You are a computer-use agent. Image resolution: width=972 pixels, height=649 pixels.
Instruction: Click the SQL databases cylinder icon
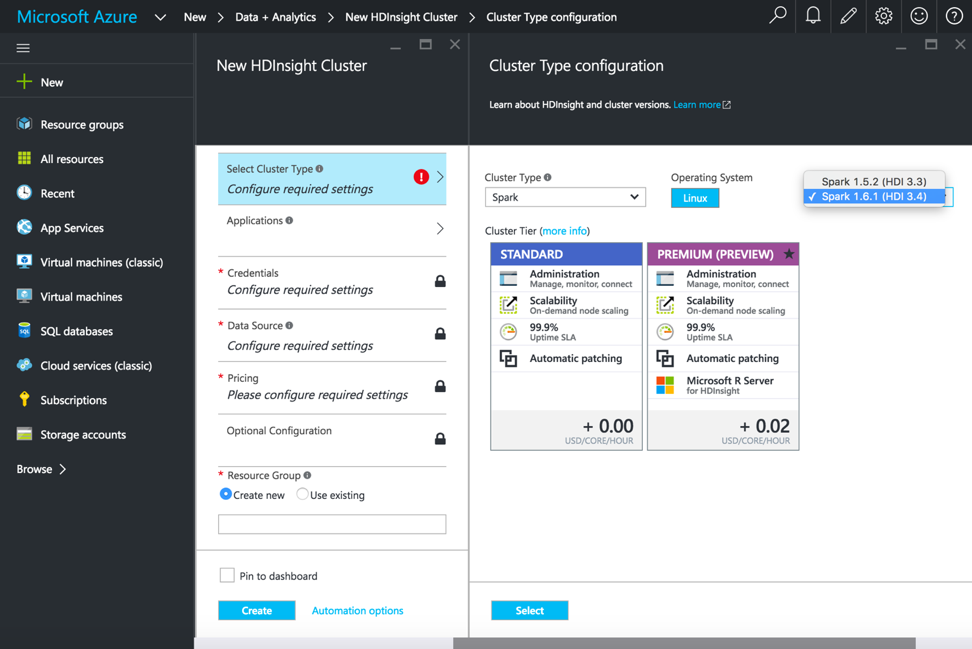(x=24, y=330)
